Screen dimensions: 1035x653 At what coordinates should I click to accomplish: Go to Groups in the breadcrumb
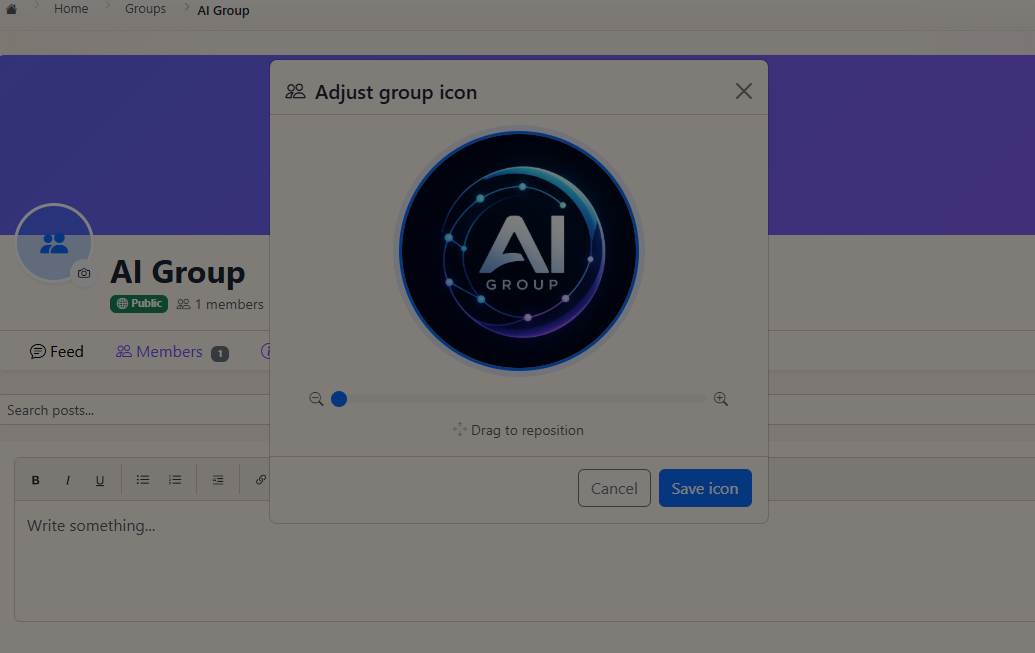[x=145, y=10]
